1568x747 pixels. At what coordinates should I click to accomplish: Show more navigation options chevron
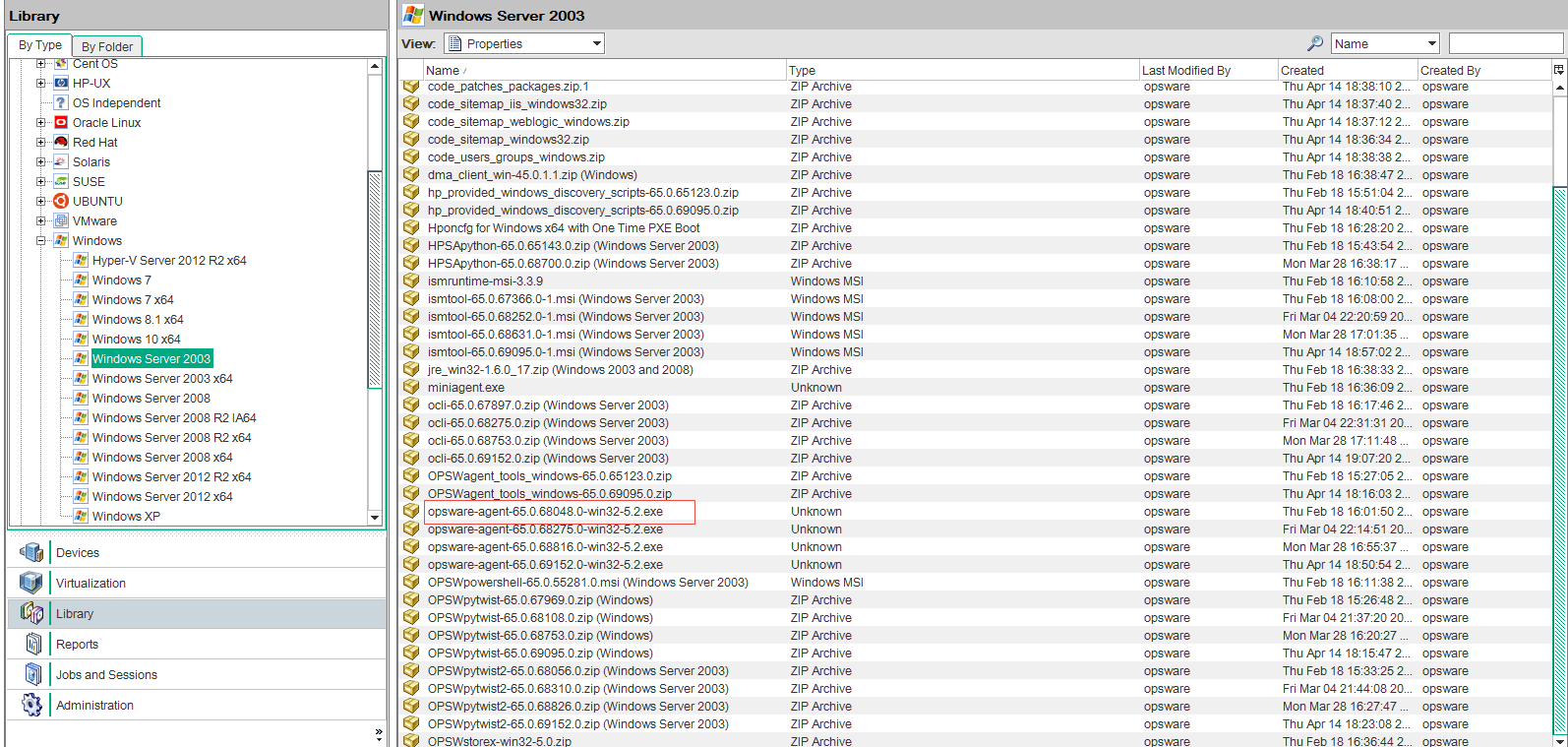coord(379,733)
